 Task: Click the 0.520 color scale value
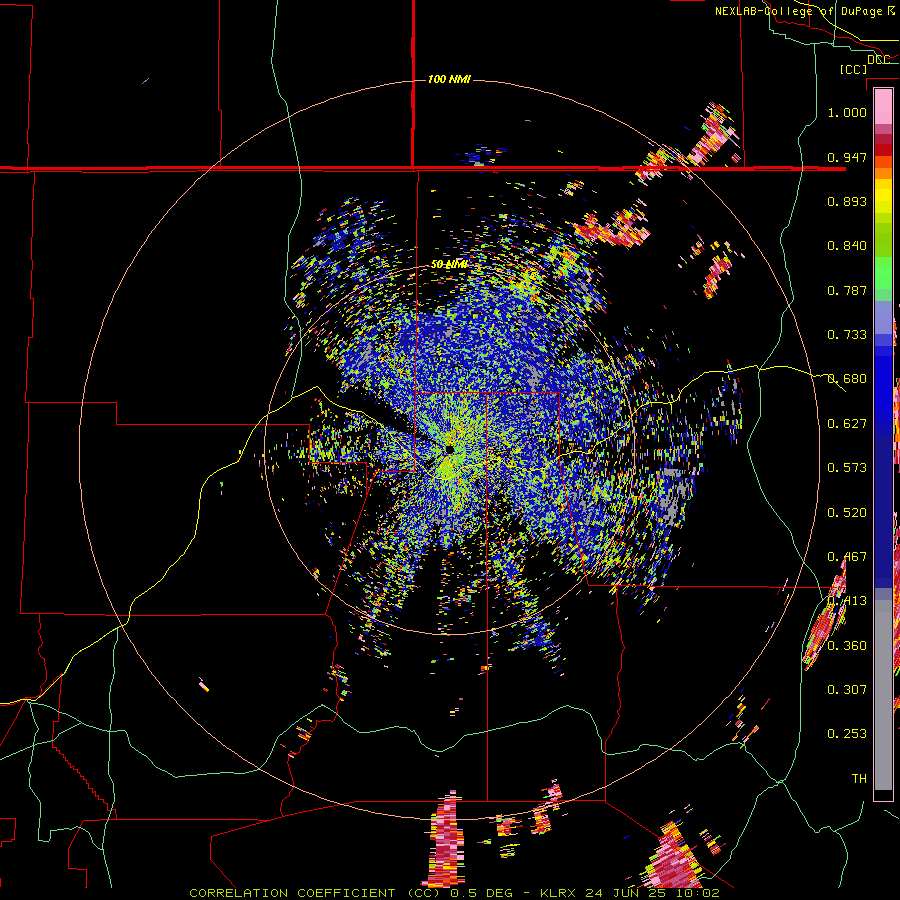coord(847,513)
